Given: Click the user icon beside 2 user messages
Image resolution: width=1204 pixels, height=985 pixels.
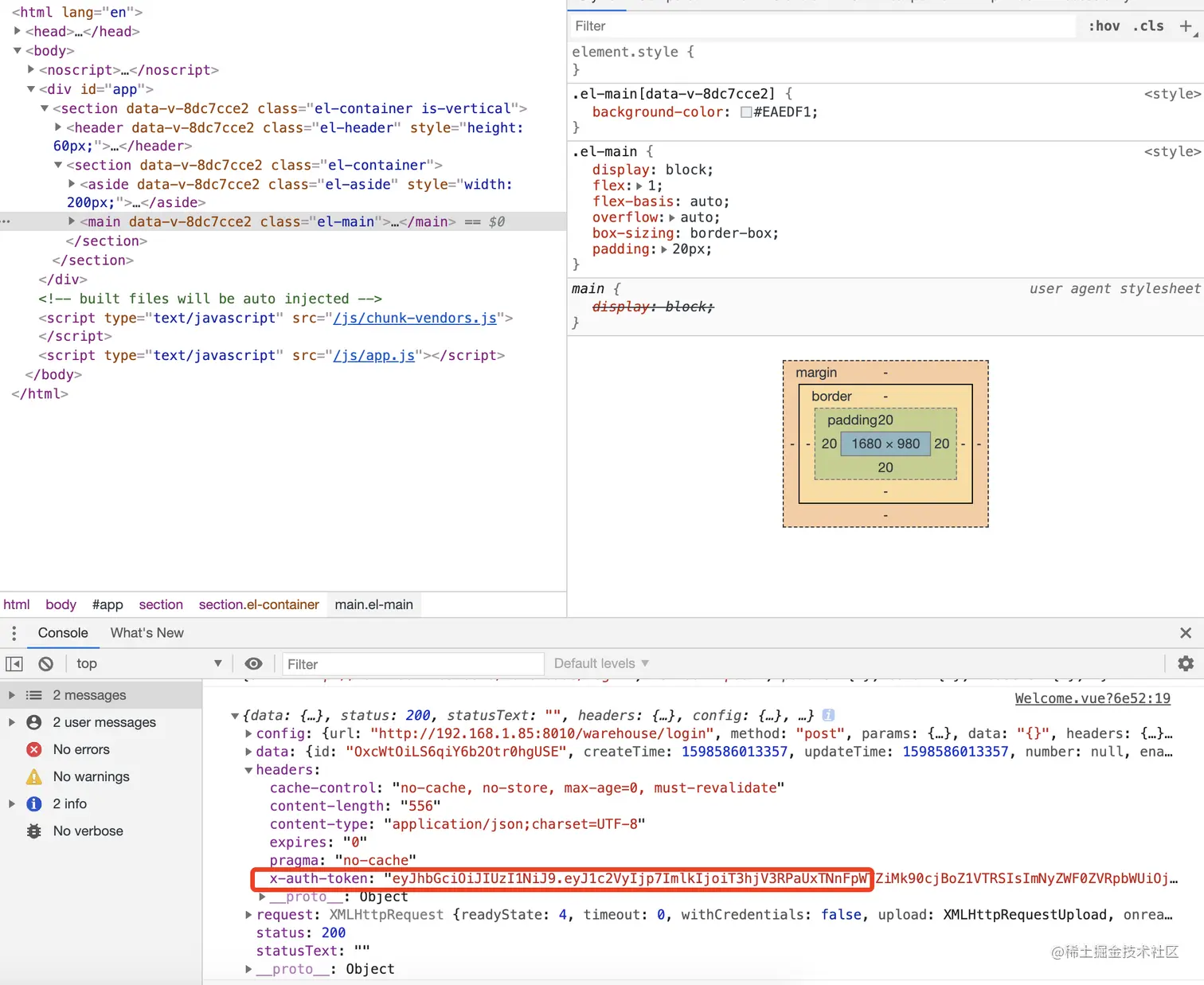Looking at the screenshot, I should (x=33, y=722).
